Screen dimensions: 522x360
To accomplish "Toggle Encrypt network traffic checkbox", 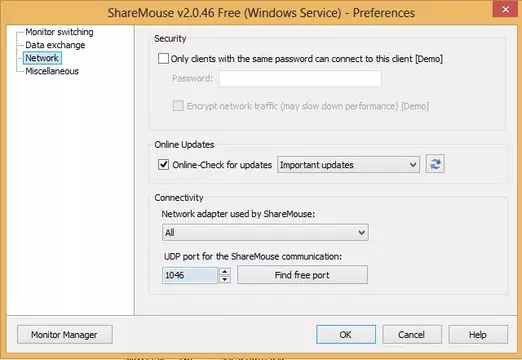I will 178,106.
